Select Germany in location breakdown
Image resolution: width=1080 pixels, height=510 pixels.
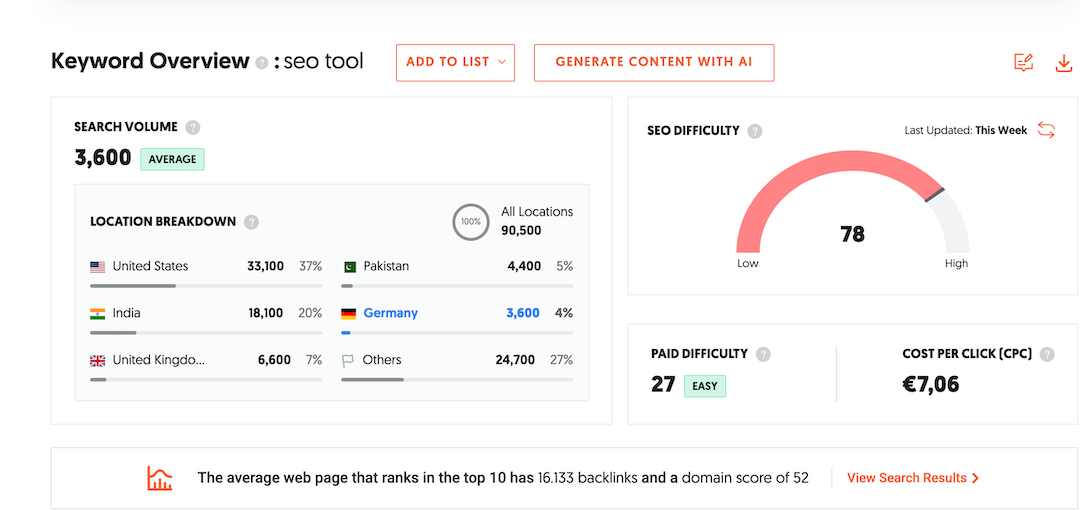point(390,313)
